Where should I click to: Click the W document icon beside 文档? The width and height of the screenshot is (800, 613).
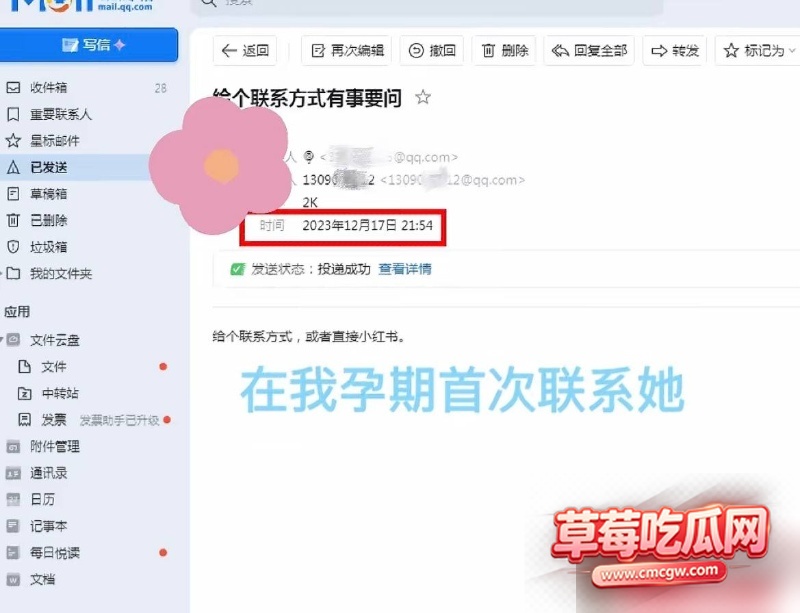pos(13,580)
